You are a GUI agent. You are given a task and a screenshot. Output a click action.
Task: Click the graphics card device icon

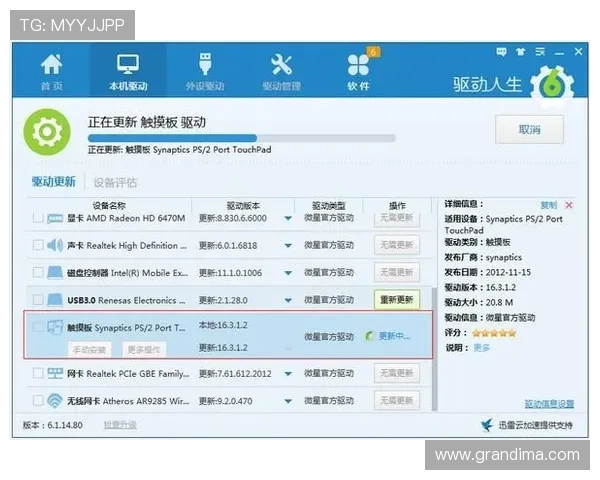[55, 219]
